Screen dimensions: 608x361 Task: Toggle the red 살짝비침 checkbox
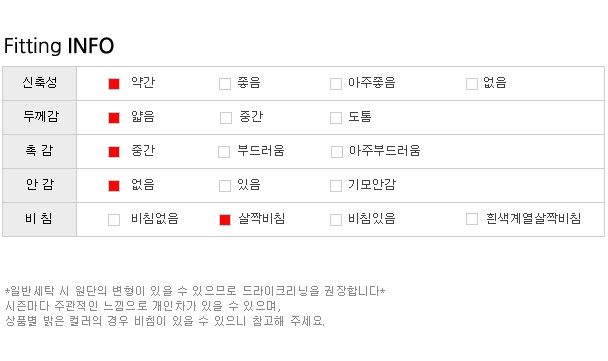point(225,219)
